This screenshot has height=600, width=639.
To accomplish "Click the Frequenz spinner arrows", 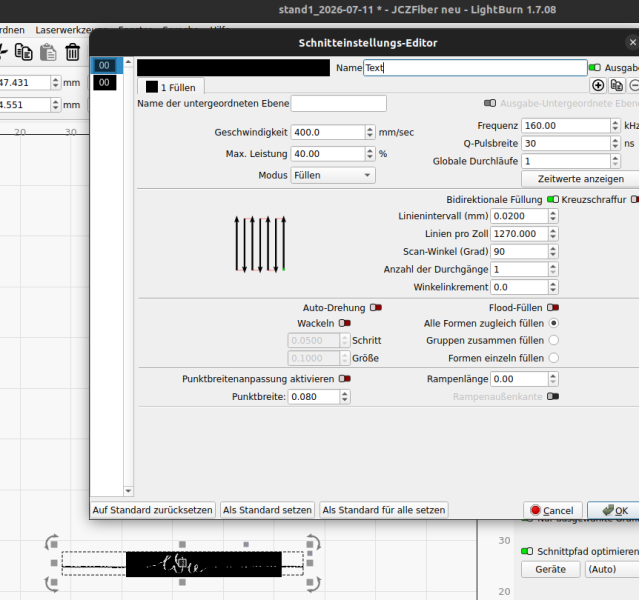I will [615, 126].
